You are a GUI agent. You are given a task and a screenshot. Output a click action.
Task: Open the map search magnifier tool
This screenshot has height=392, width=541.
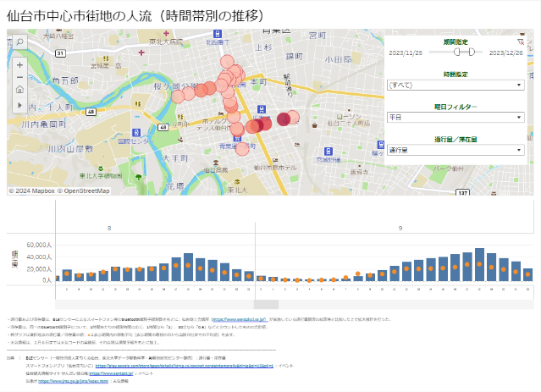(x=20, y=42)
